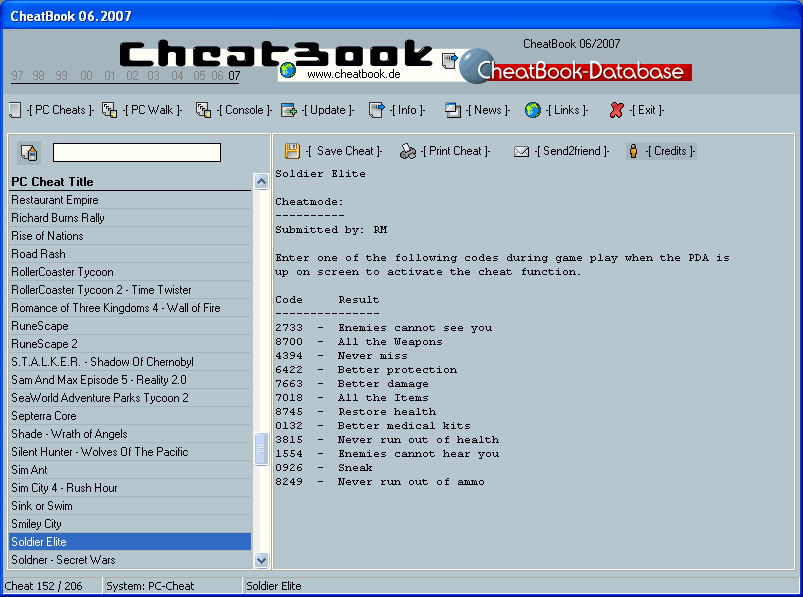Click the globe icon next to www.cheatbook.de
Viewport: 803px width, 597px height.
click(288, 70)
